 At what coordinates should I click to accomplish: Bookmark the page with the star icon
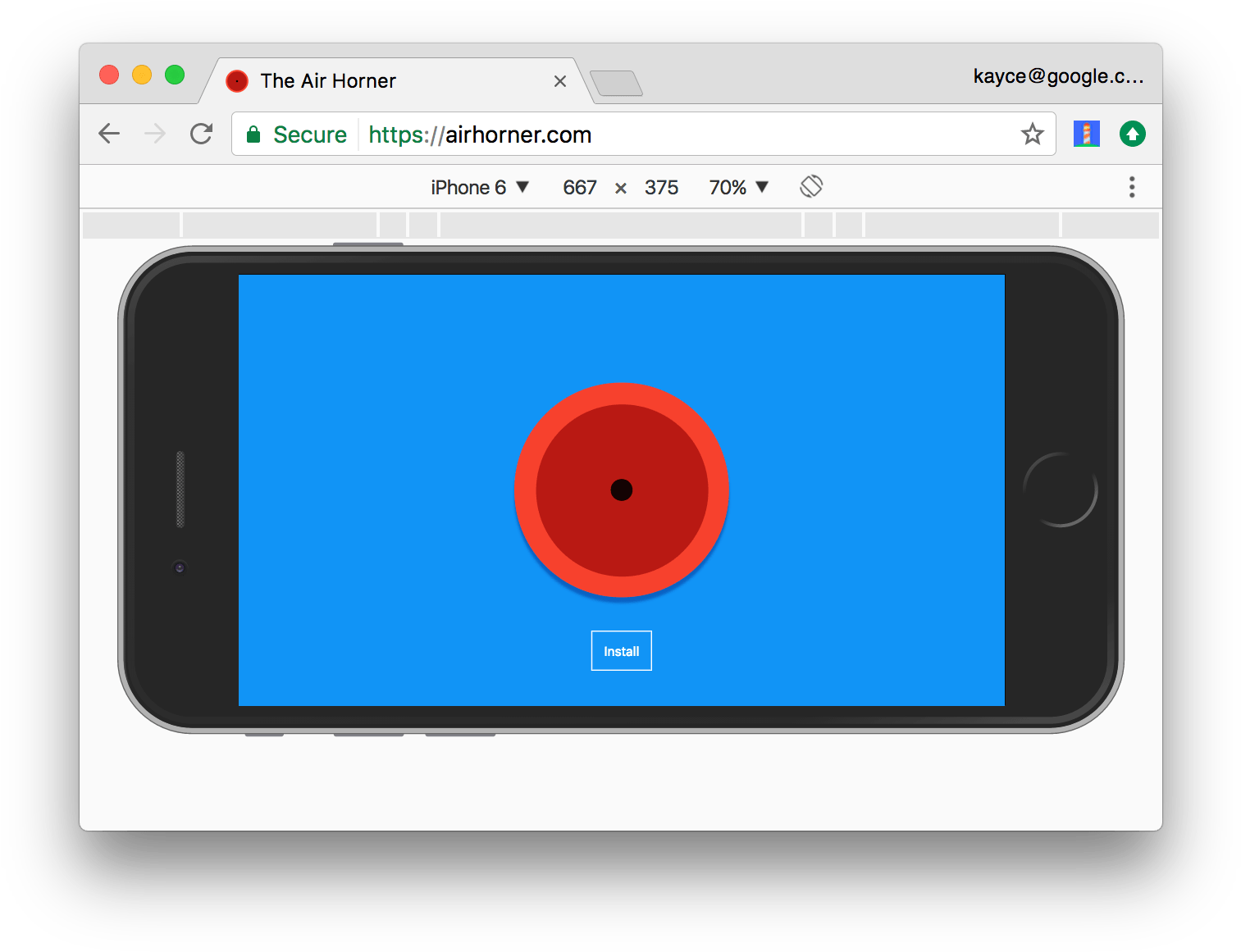click(x=1033, y=134)
